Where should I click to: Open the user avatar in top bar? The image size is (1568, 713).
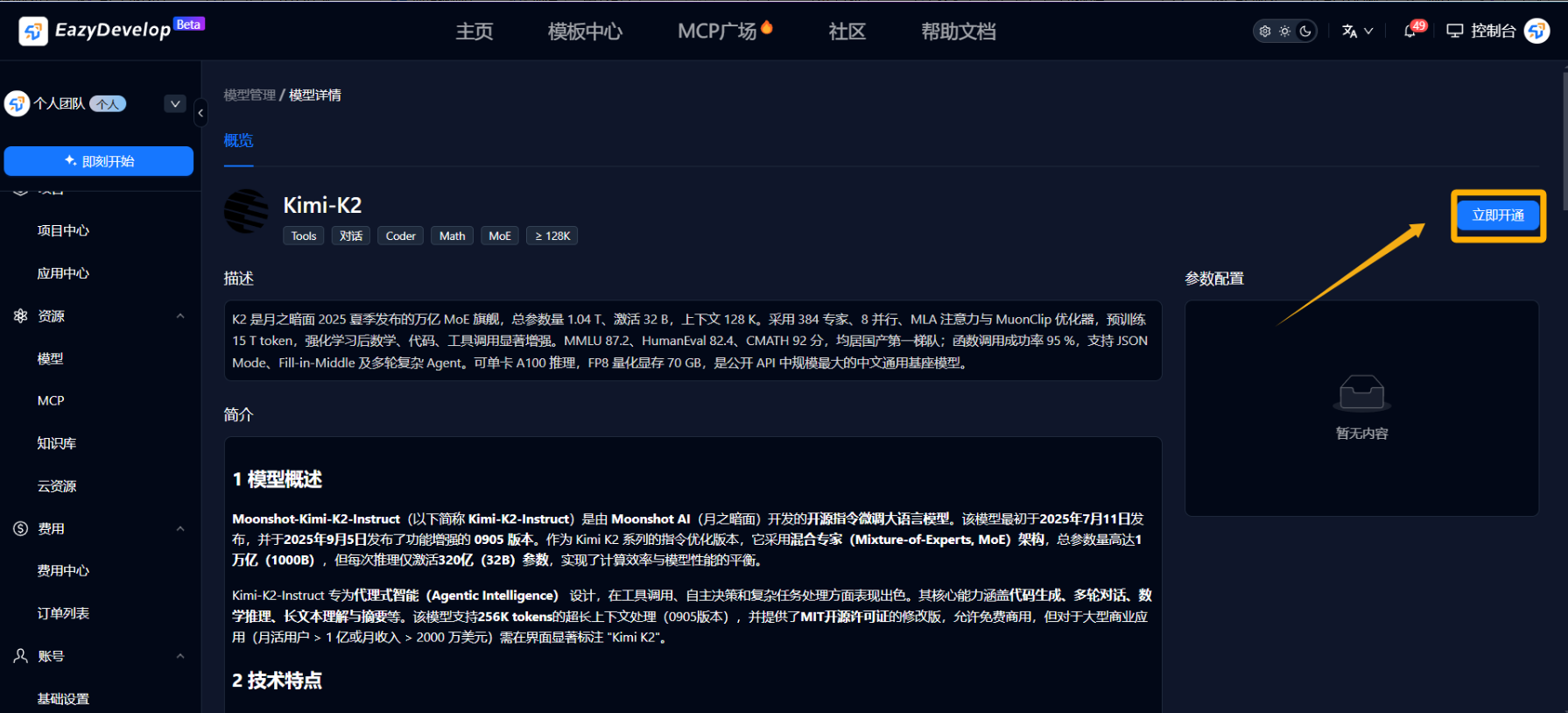click(1536, 32)
